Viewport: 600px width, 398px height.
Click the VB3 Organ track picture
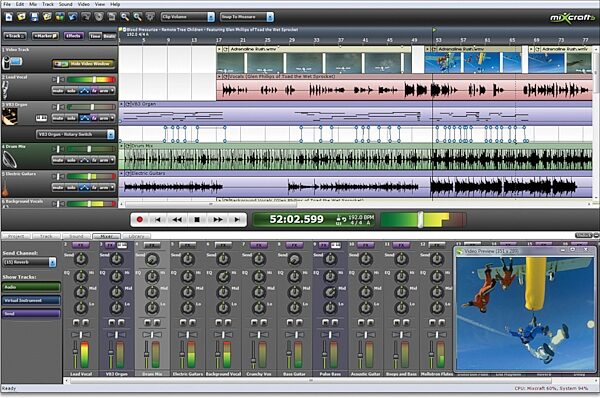click(10, 117)
